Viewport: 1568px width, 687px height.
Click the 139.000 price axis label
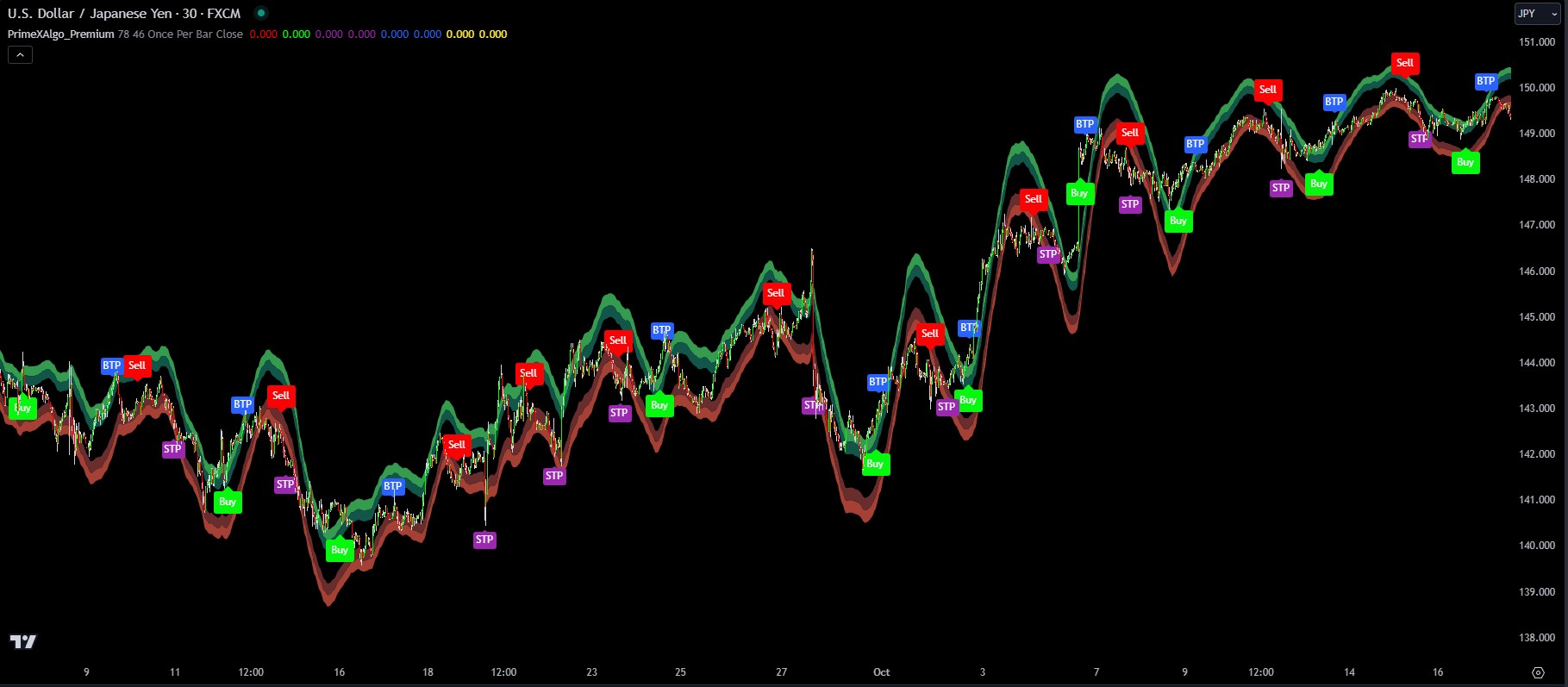click(x=1537, y=592)
